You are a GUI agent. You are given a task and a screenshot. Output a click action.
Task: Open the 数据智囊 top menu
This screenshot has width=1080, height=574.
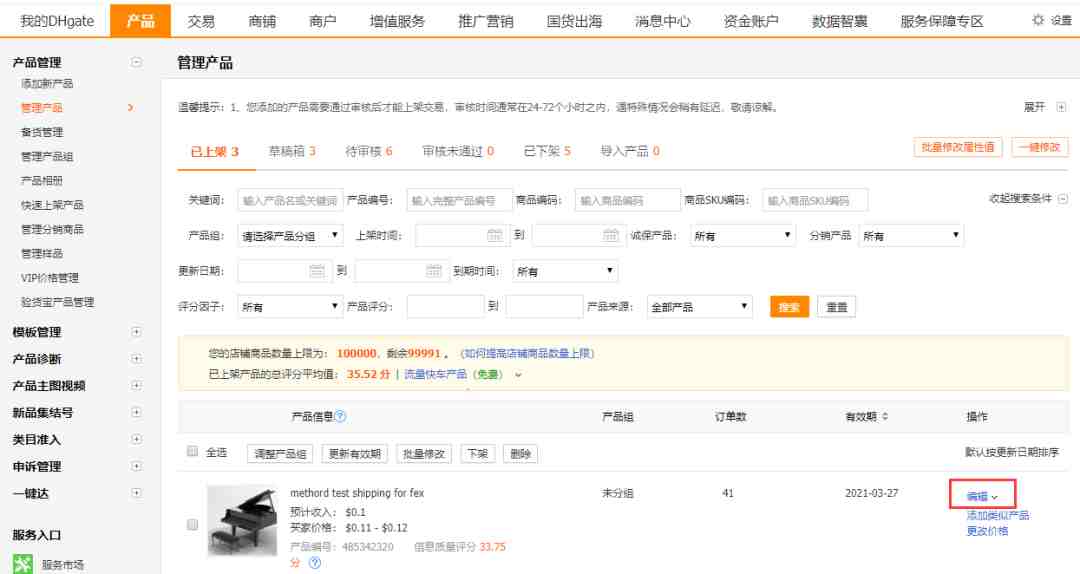click(x=839, y=21)
